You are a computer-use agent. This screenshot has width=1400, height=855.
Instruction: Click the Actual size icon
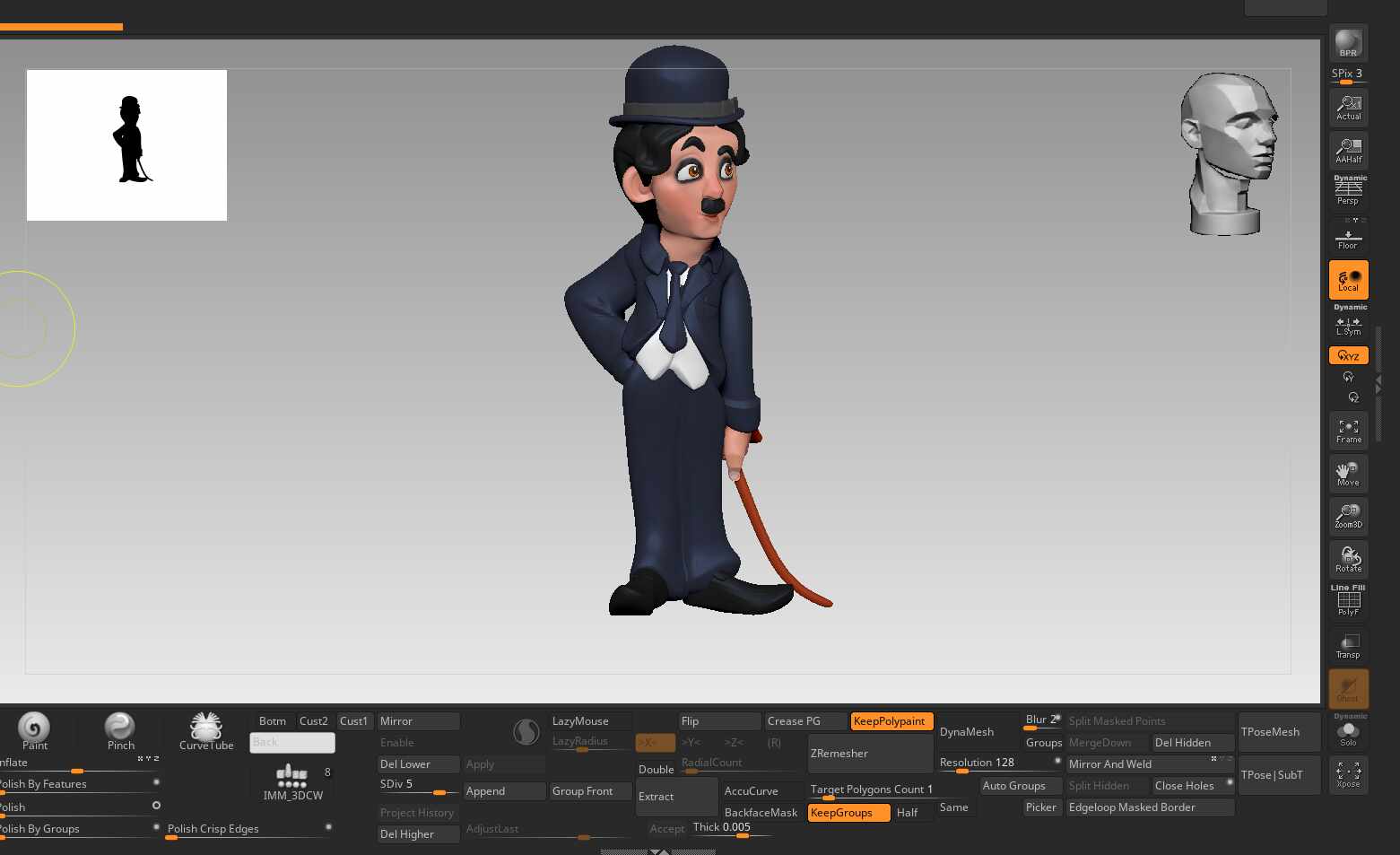pyautogui.click(x=1348, y=107)
